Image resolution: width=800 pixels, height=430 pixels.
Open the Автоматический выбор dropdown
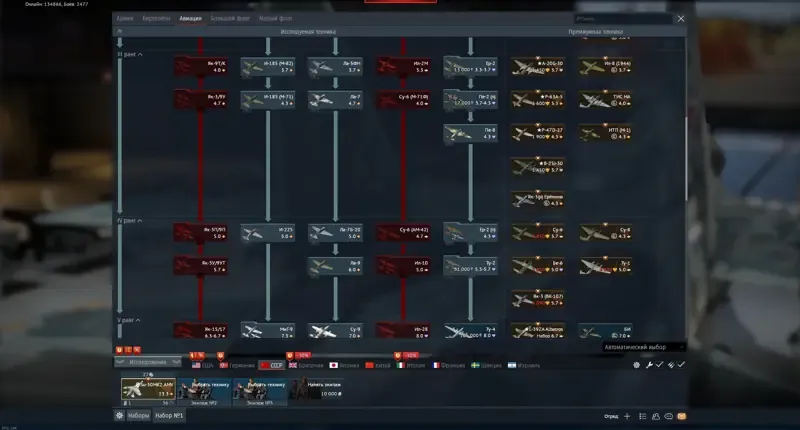tap(644, 347)
